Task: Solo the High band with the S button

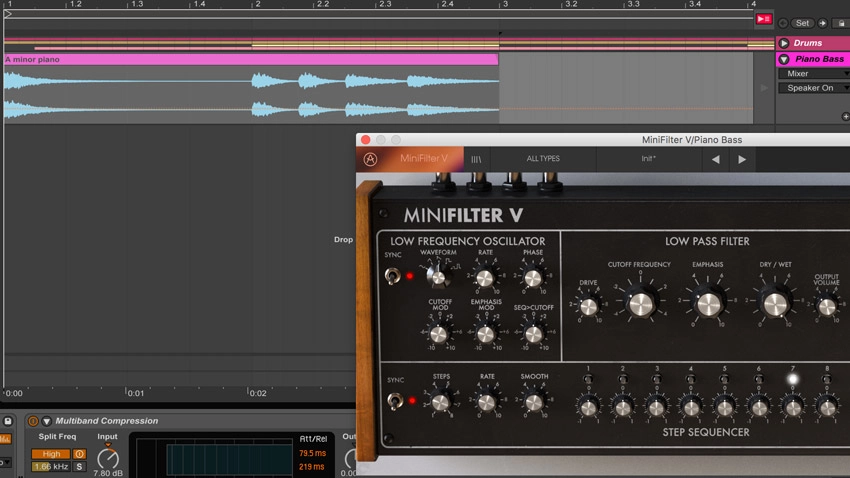Action: (x=79, y=466)
